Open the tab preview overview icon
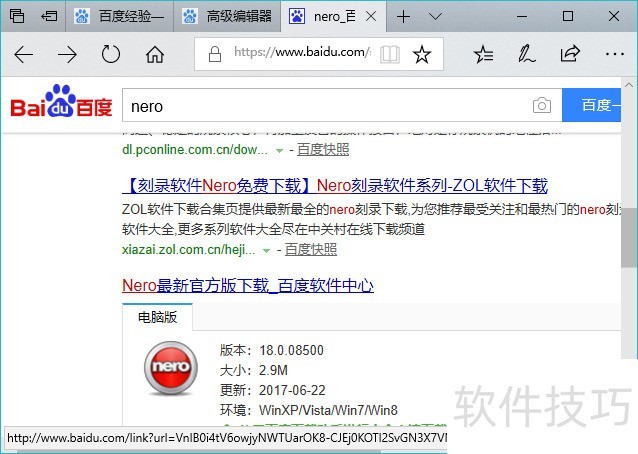638x454 pixels. tap(17, 16)
